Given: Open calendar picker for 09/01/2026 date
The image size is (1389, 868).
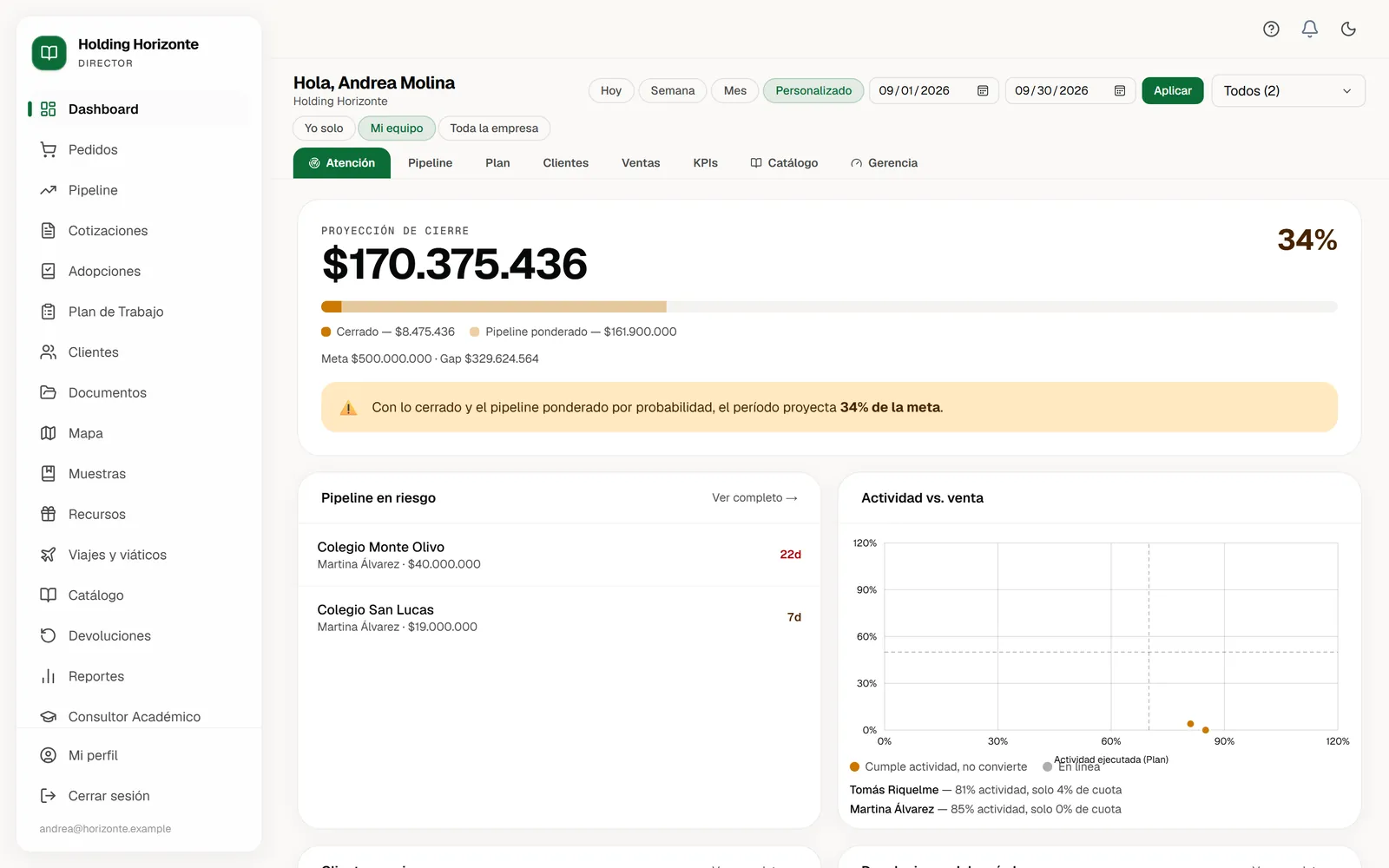Looking at the screenshot, I should coord(983,90).
